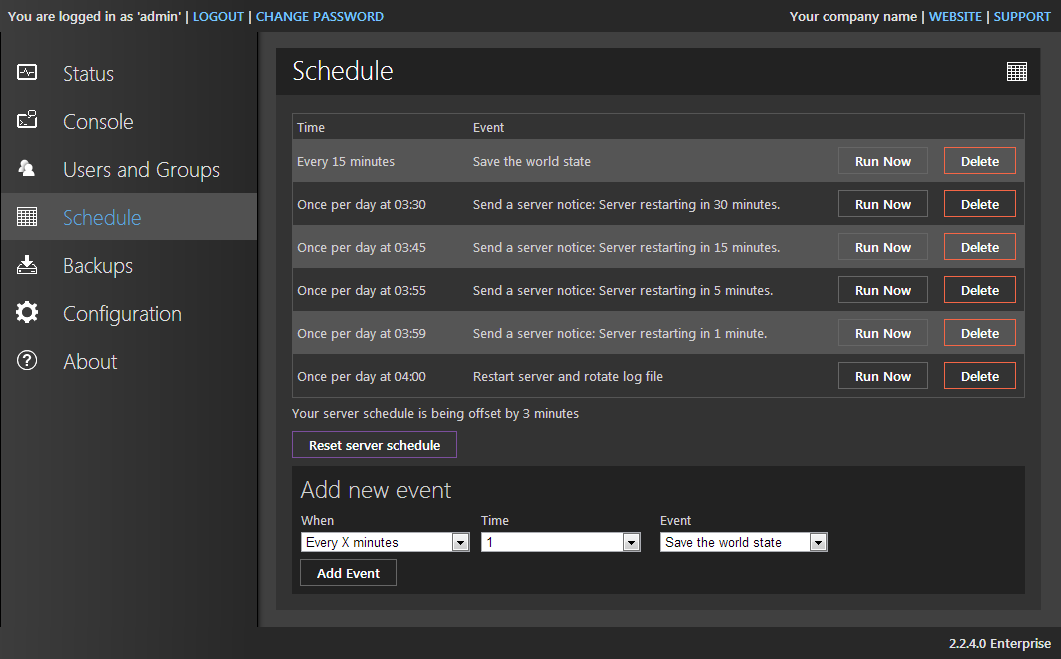1061x659 pixels.
Task: Open the Event type dropdown
Action: (x=818, y=542)
